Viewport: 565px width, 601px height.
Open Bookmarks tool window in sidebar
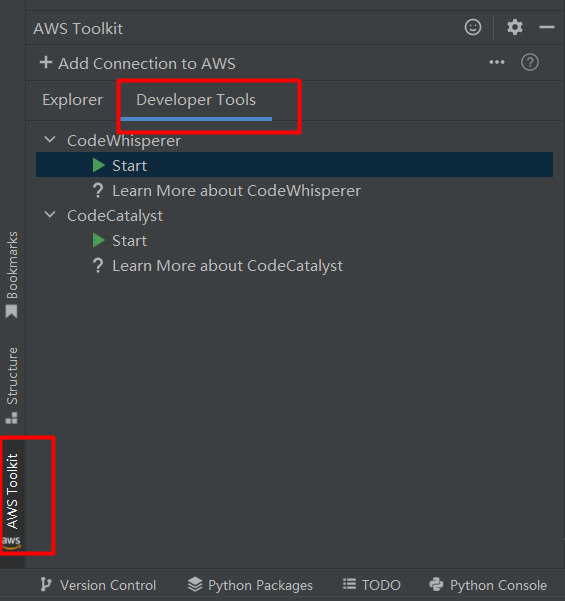[12, 274]
